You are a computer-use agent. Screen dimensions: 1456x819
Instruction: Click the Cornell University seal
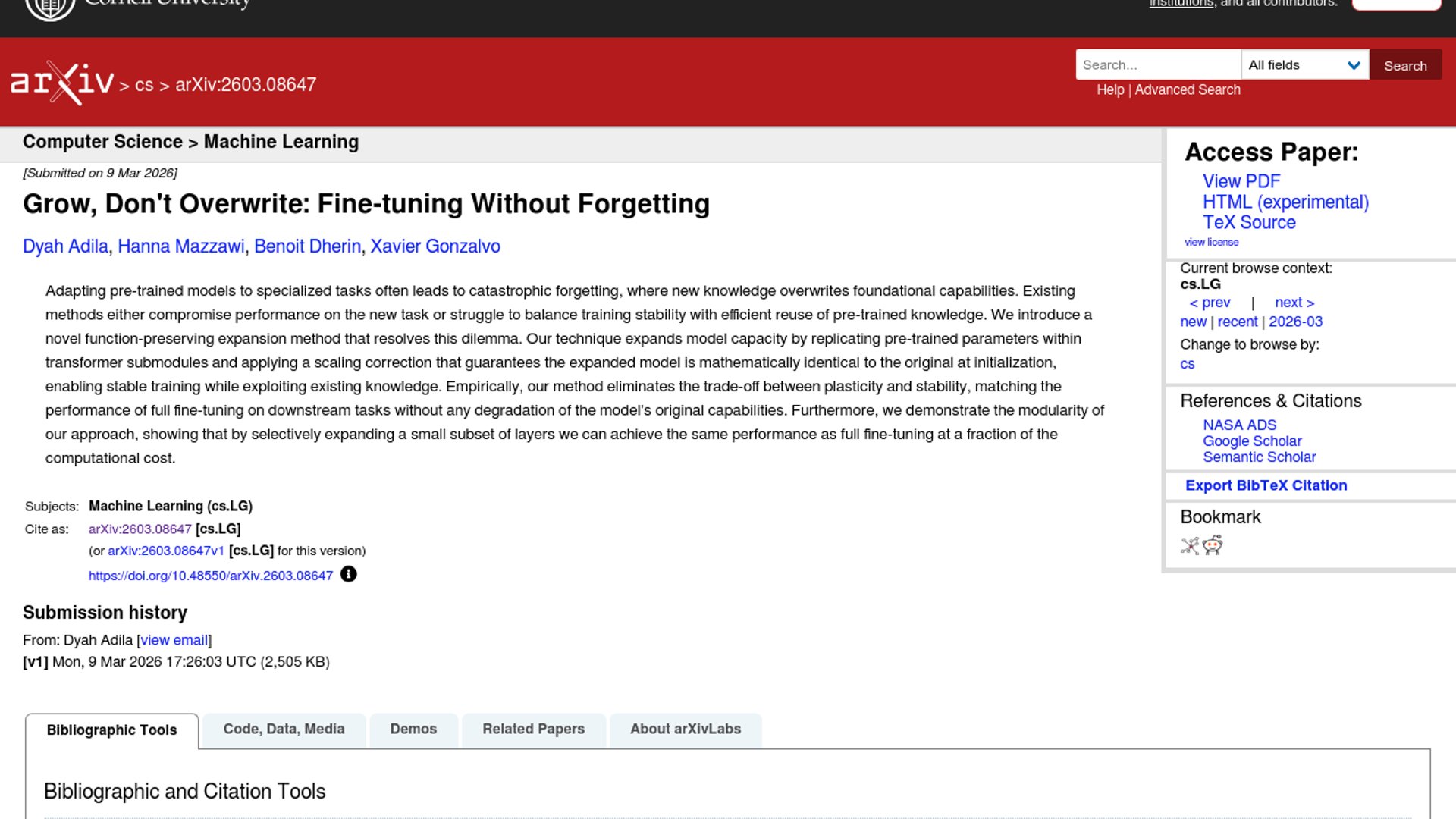coord(50,8)
